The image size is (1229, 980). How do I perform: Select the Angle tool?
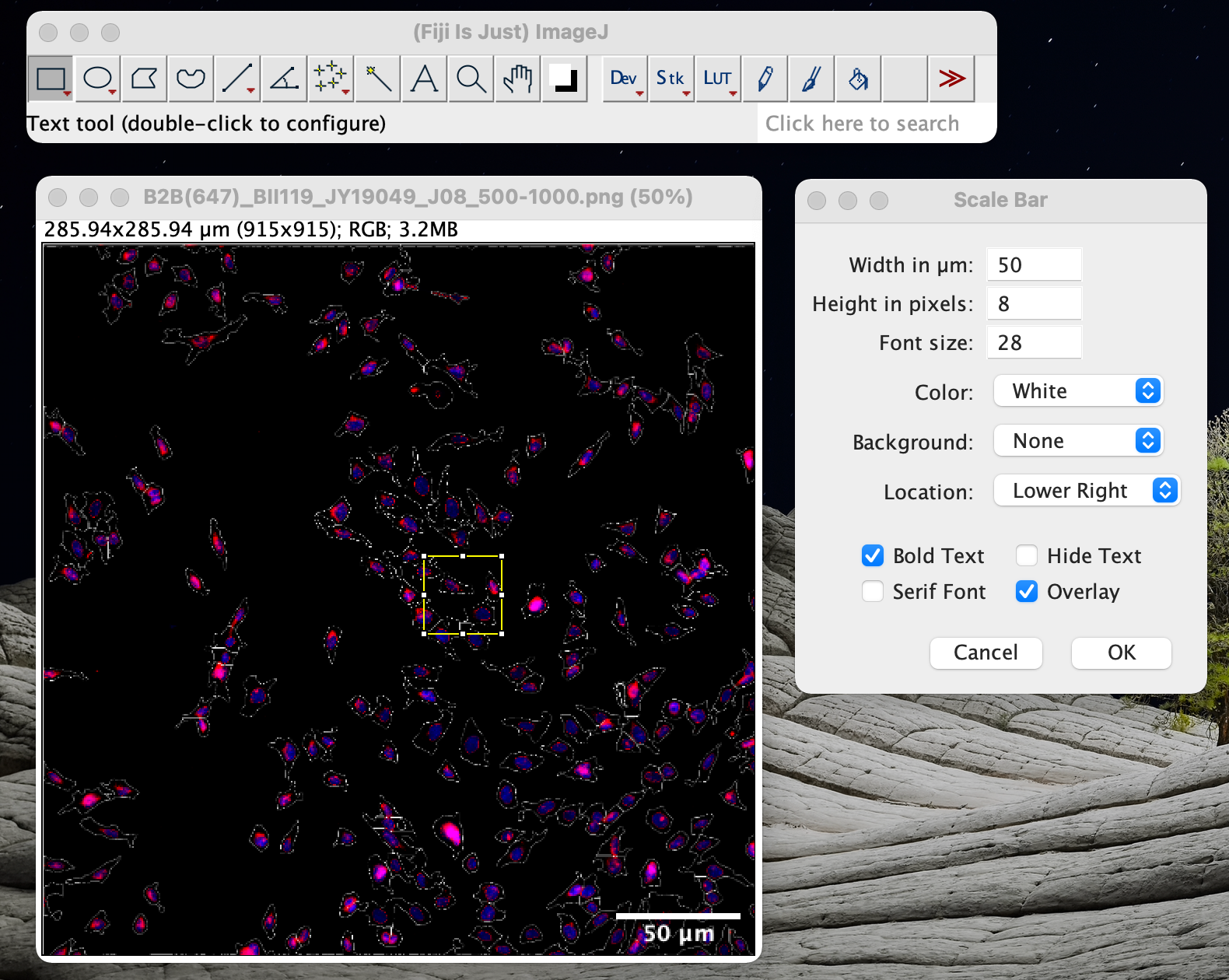284,79
